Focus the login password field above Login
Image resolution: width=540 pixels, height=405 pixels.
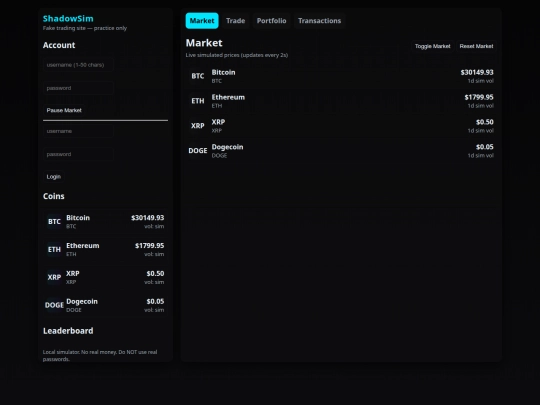click(79, 154)
